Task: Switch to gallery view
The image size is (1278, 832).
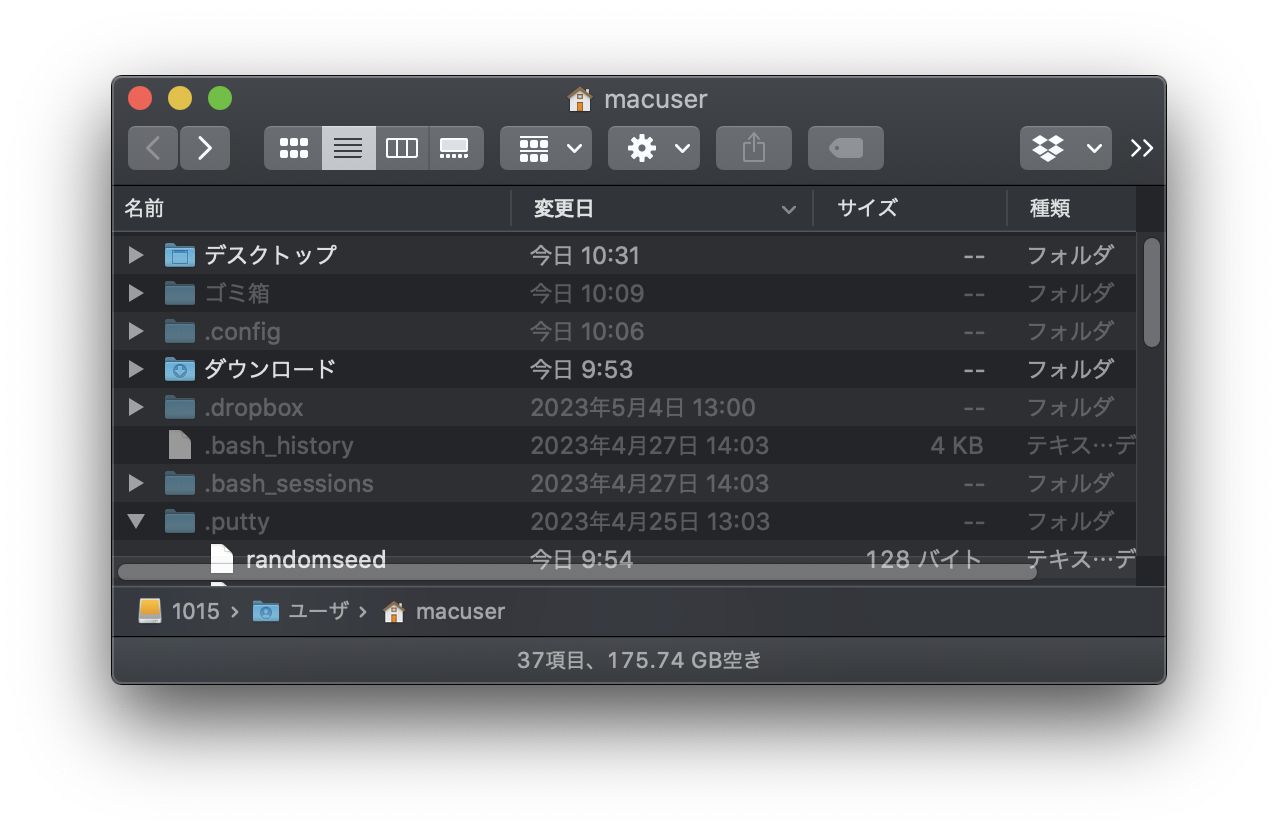Action: (455, 147)
